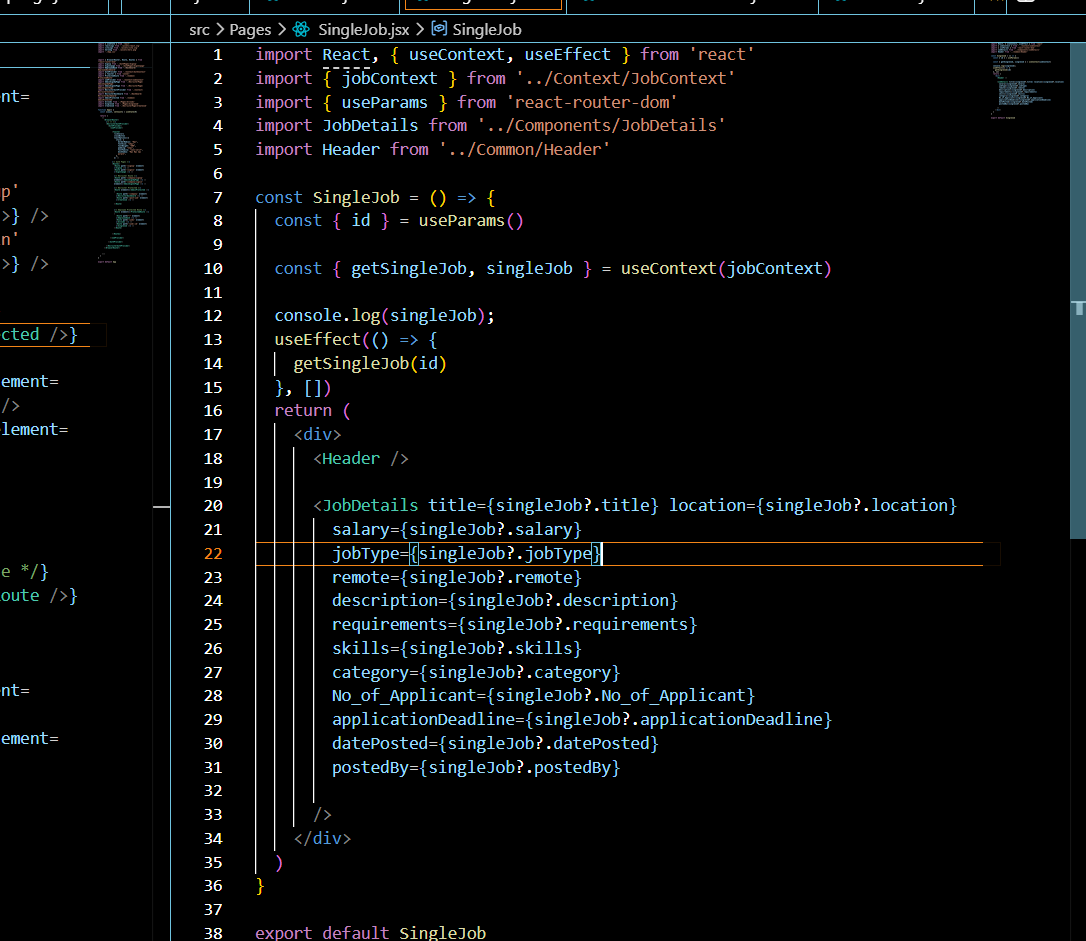This screenshot has width=1086, height=941.
Task: Click the 'jobType' attribute name on line 22
Action: pyautogui.click(x=366, y=553)
